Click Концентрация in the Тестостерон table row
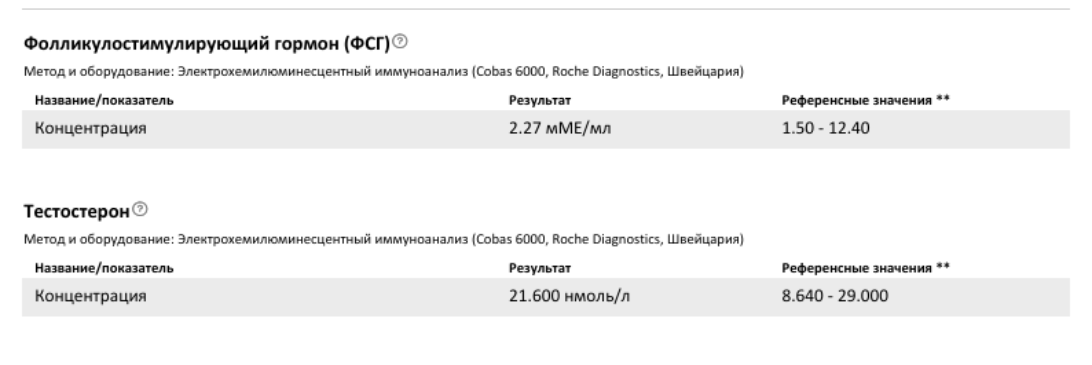The image size is (1092, 365). coord(91,297)
